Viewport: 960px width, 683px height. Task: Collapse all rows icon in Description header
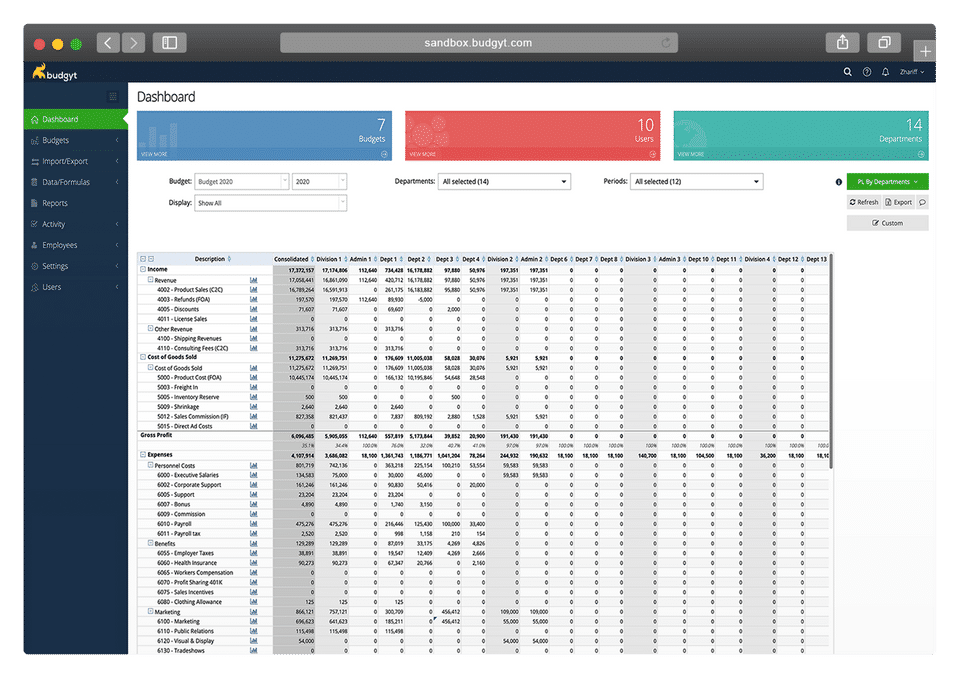click(151, 259)
